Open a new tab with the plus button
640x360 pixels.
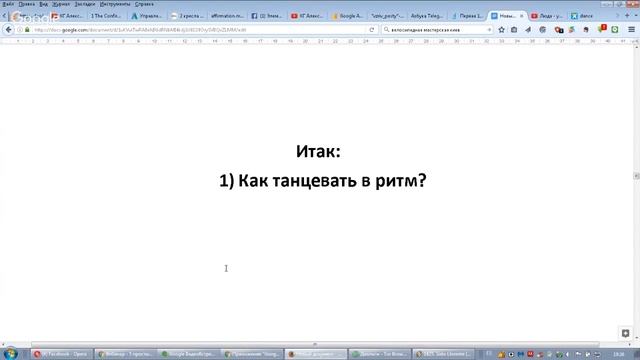tap(627, 16)
